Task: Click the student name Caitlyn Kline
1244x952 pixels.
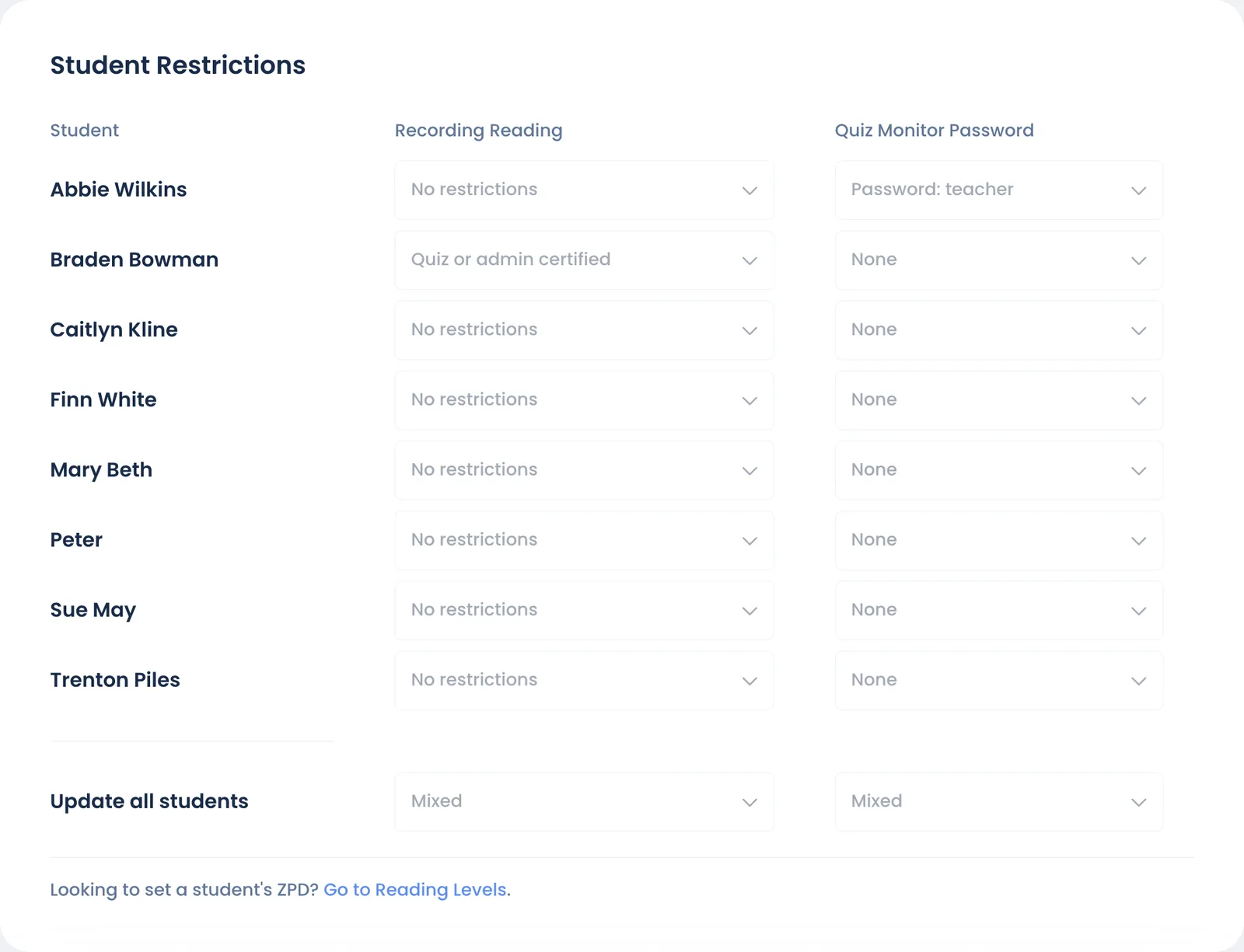Action: click(x=114, y=330)
